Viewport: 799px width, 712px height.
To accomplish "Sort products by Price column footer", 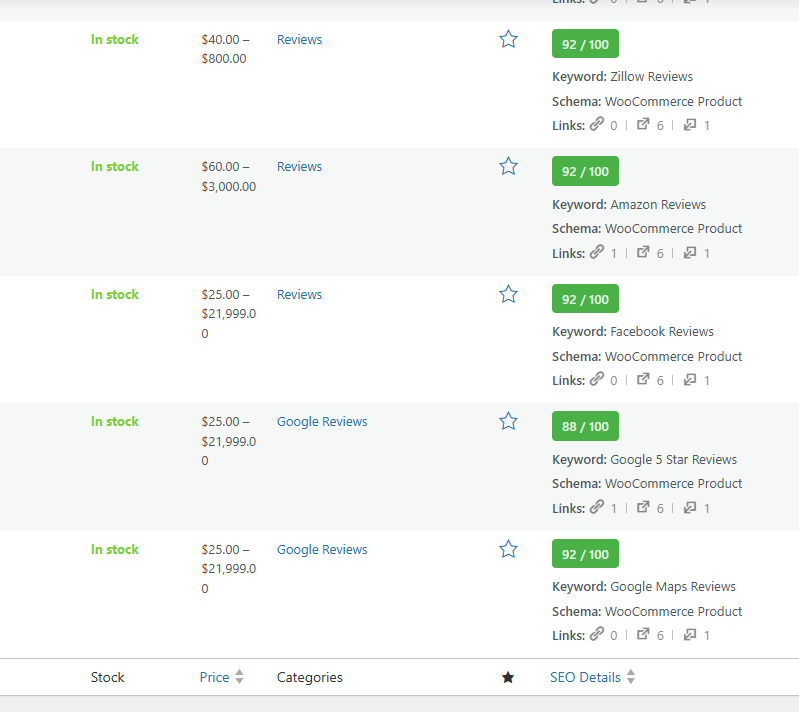I will pyautogui.click(x=214, y=677).
